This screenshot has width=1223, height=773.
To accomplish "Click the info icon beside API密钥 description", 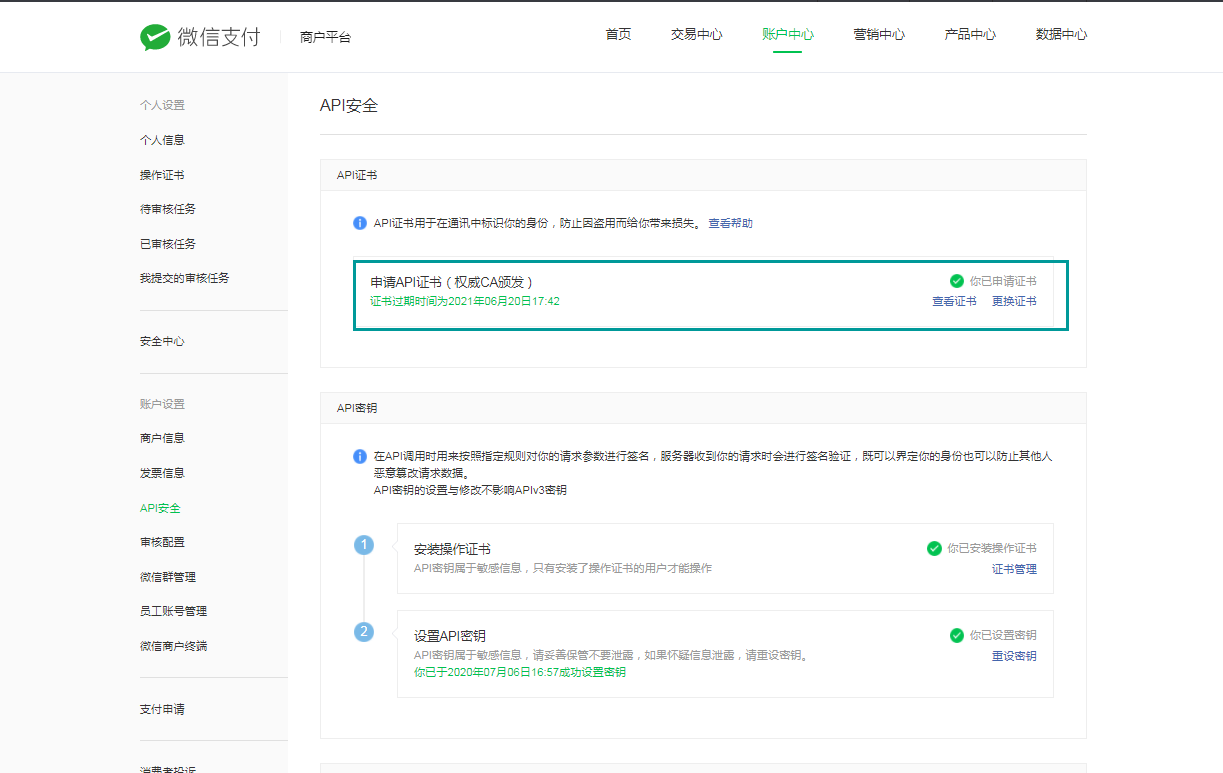I will pos(360,456).
